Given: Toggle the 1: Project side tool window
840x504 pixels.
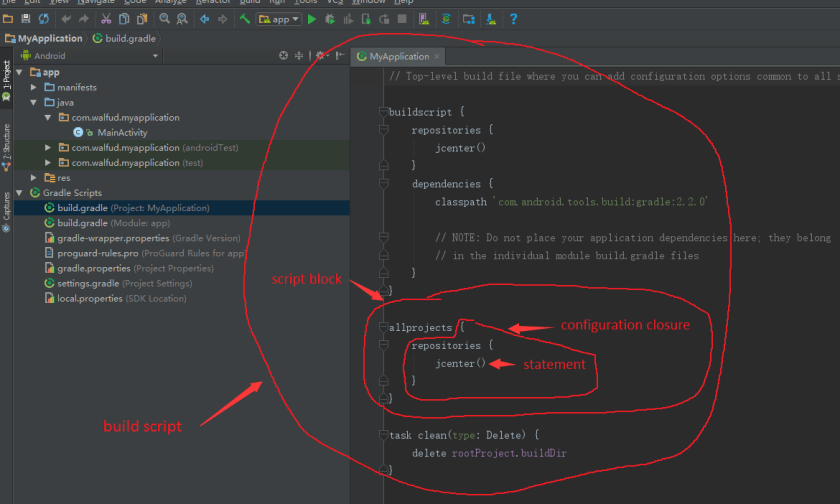Looking at the screenshot, I should (6, 80).
